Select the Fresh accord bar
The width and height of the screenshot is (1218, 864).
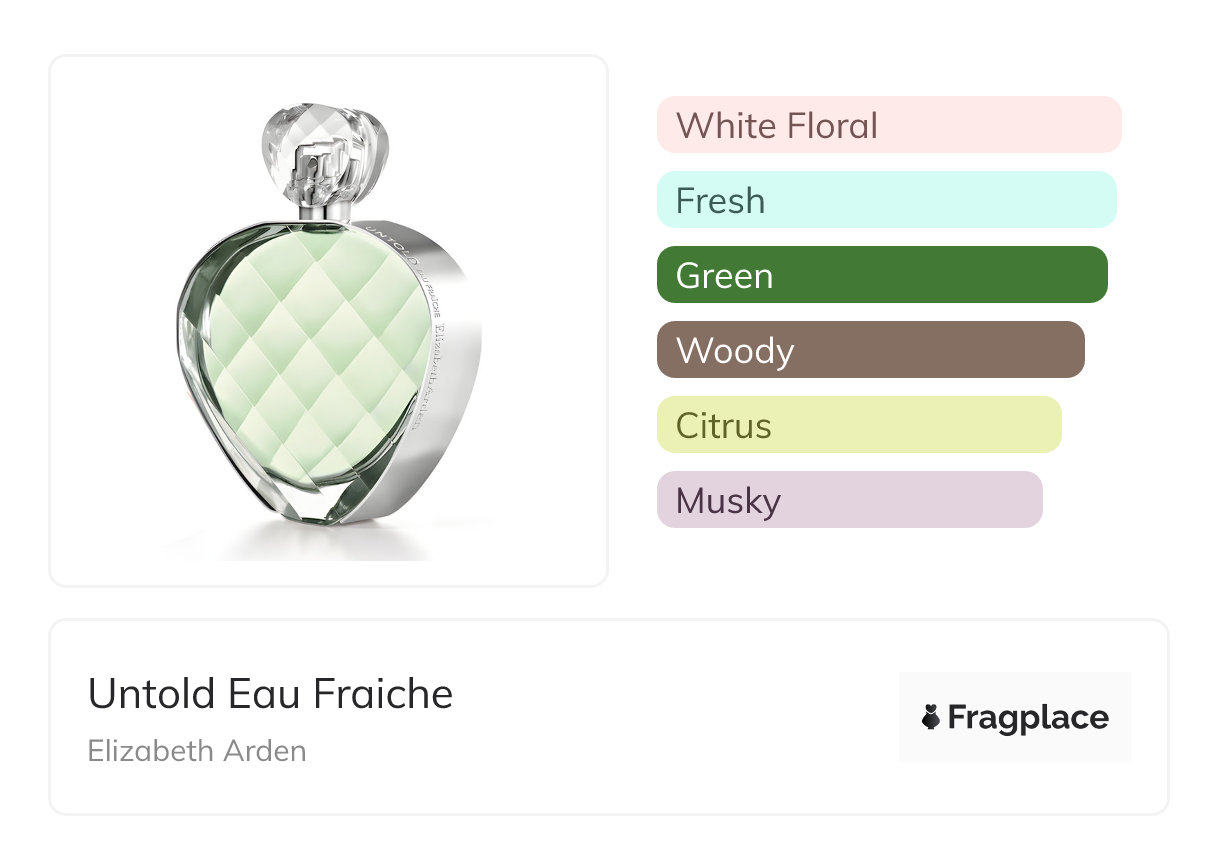tap(886, 200)
